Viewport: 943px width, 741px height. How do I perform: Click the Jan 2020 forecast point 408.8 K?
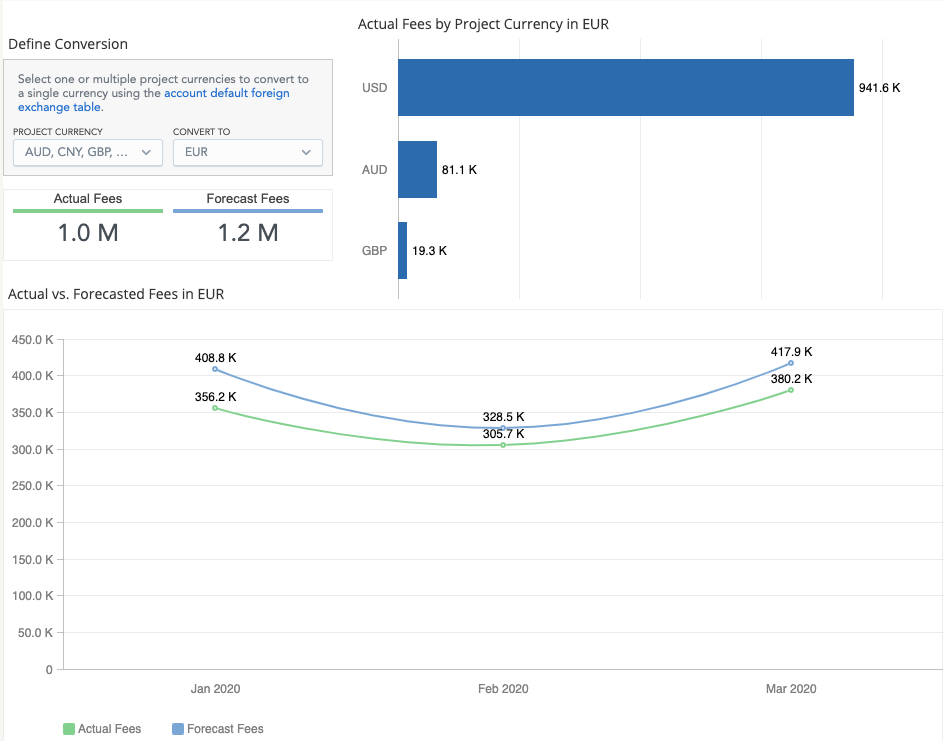point(215,369)
